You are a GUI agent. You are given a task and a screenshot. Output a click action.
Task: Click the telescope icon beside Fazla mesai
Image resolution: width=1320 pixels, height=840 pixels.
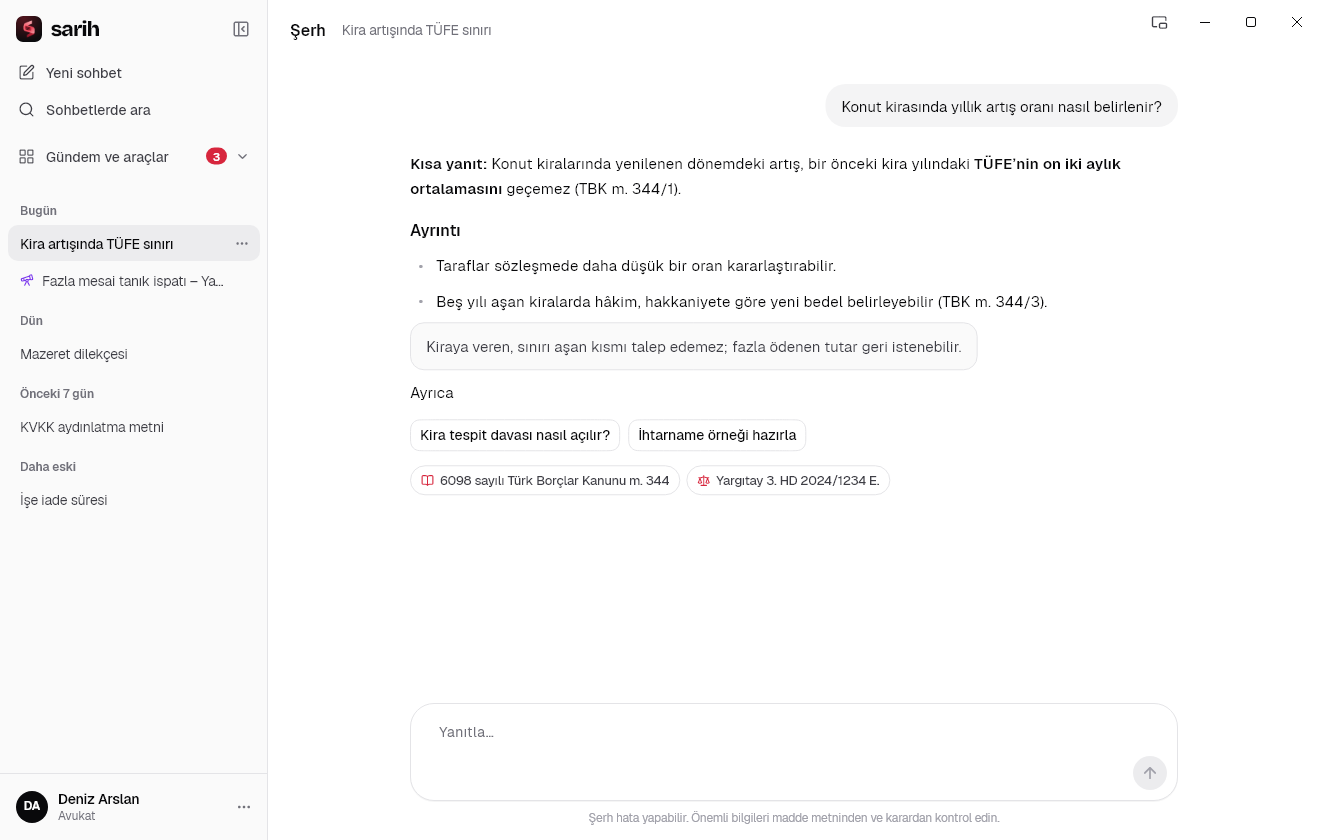[x=27, y=281]
